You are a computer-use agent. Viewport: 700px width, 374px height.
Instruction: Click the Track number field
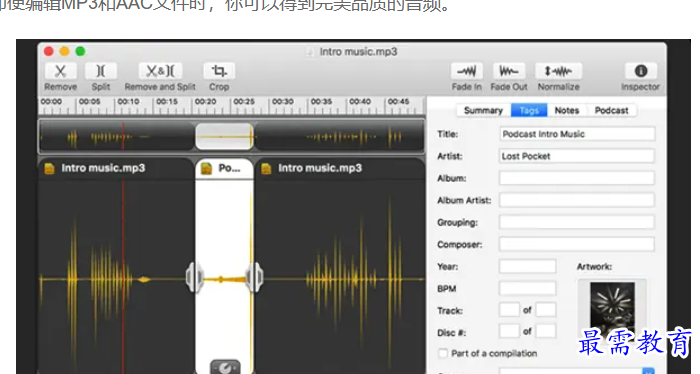(509, 310)
